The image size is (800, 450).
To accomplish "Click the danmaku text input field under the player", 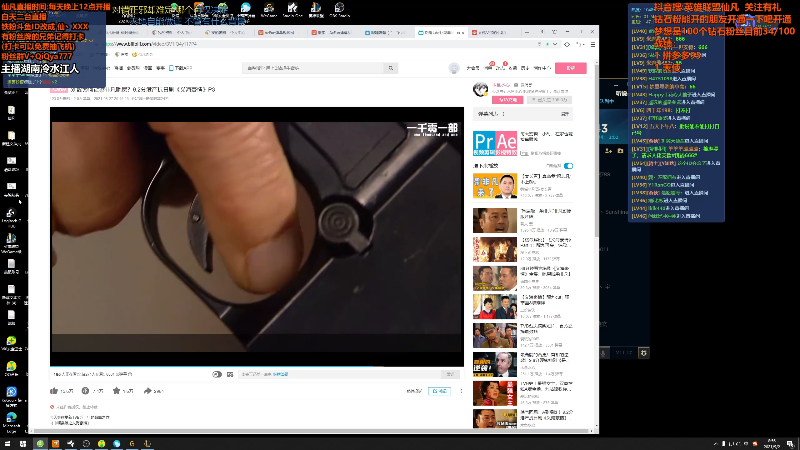I will point(339,374).
